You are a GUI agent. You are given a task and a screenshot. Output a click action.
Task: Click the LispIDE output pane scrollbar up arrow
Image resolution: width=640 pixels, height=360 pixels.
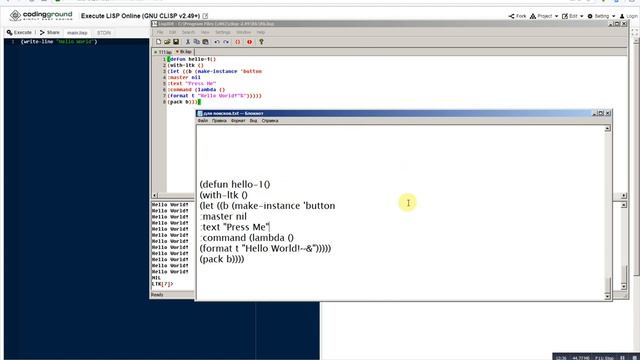624,204
